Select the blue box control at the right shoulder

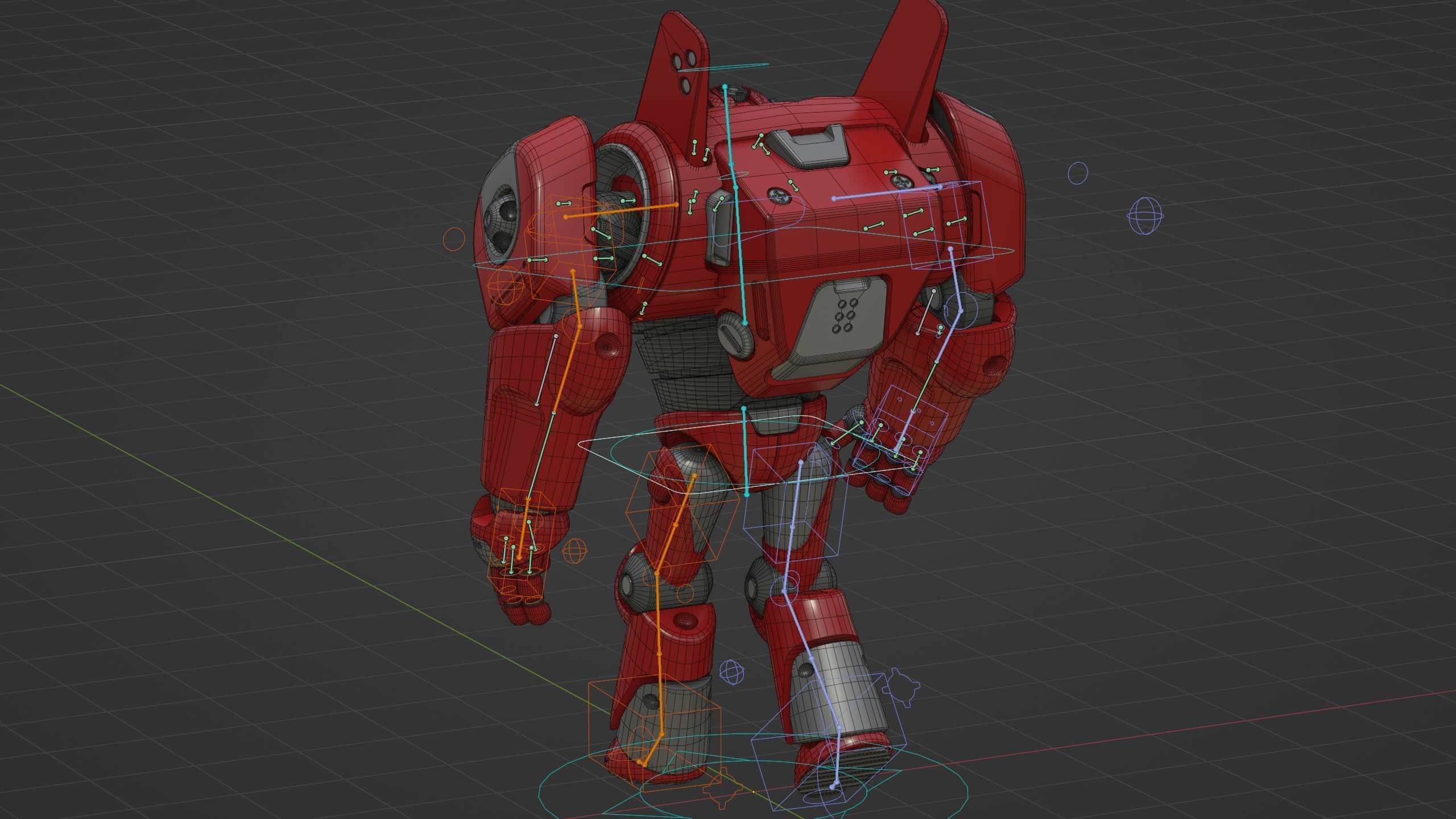(947, 225)
